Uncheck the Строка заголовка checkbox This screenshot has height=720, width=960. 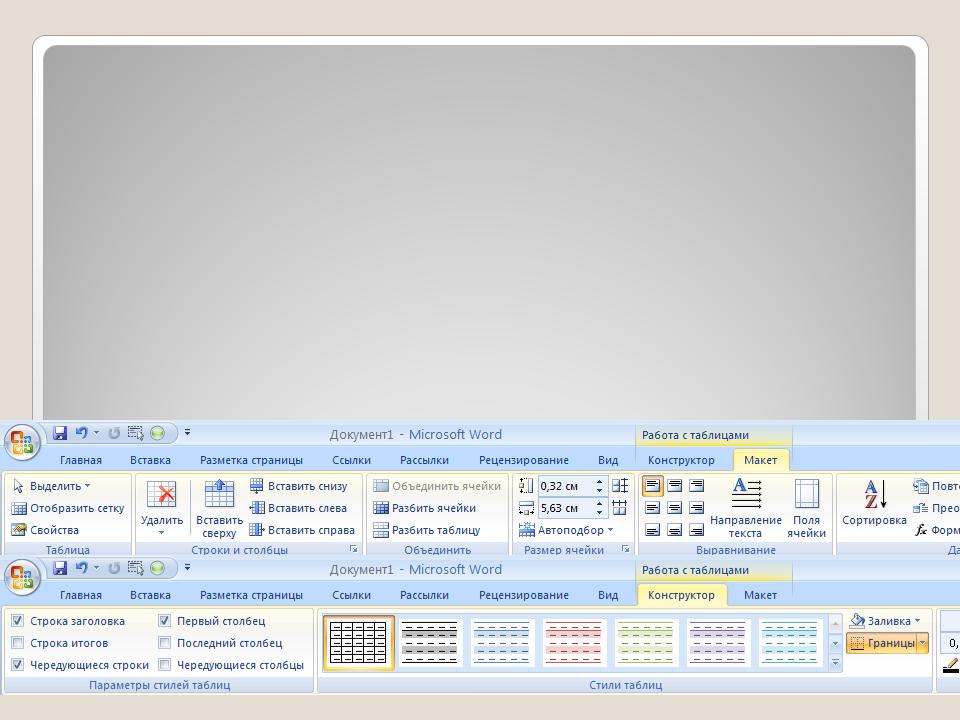click(x=18, y=621)
